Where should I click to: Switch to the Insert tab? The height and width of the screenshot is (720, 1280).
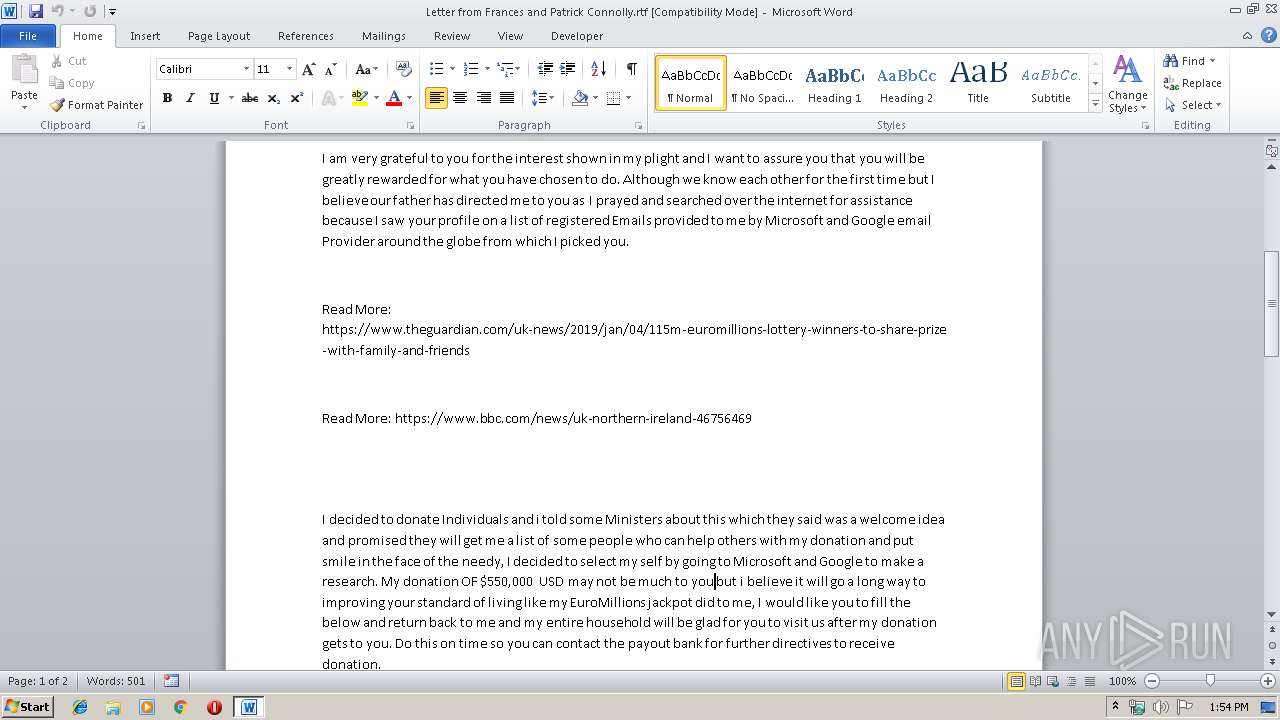(x=145, y=36)
